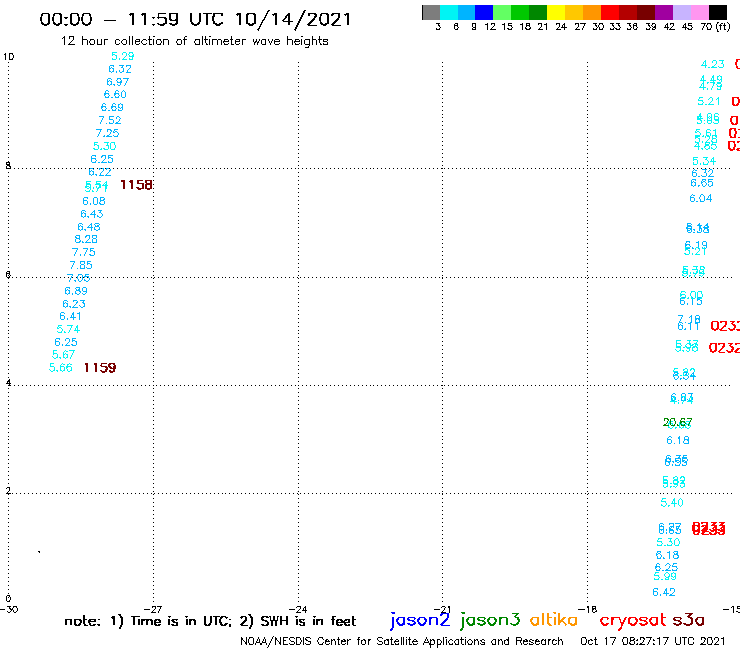Select the 6.48 wave height reading
Screen dimensions: 740x650
(x=89, y=227)
